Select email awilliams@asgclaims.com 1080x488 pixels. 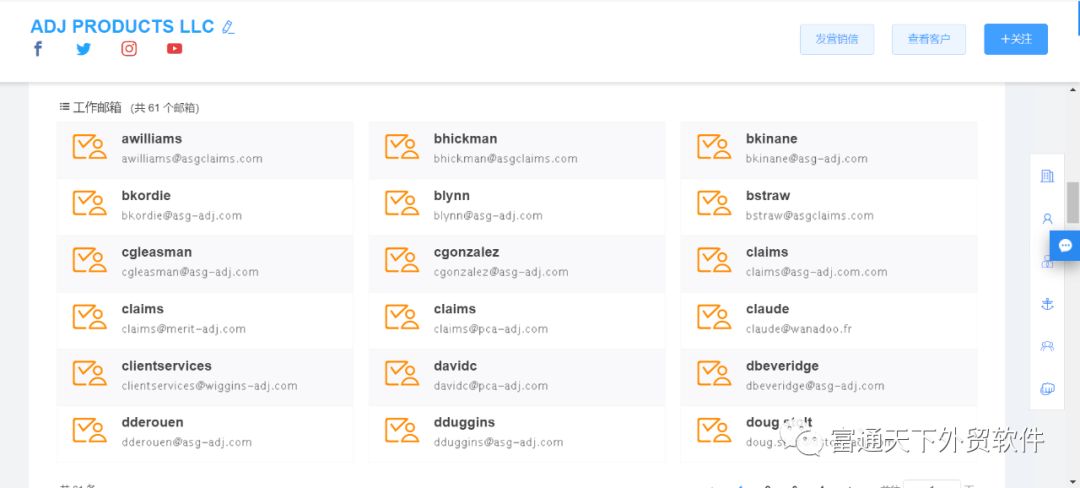[x=192, y=159]
